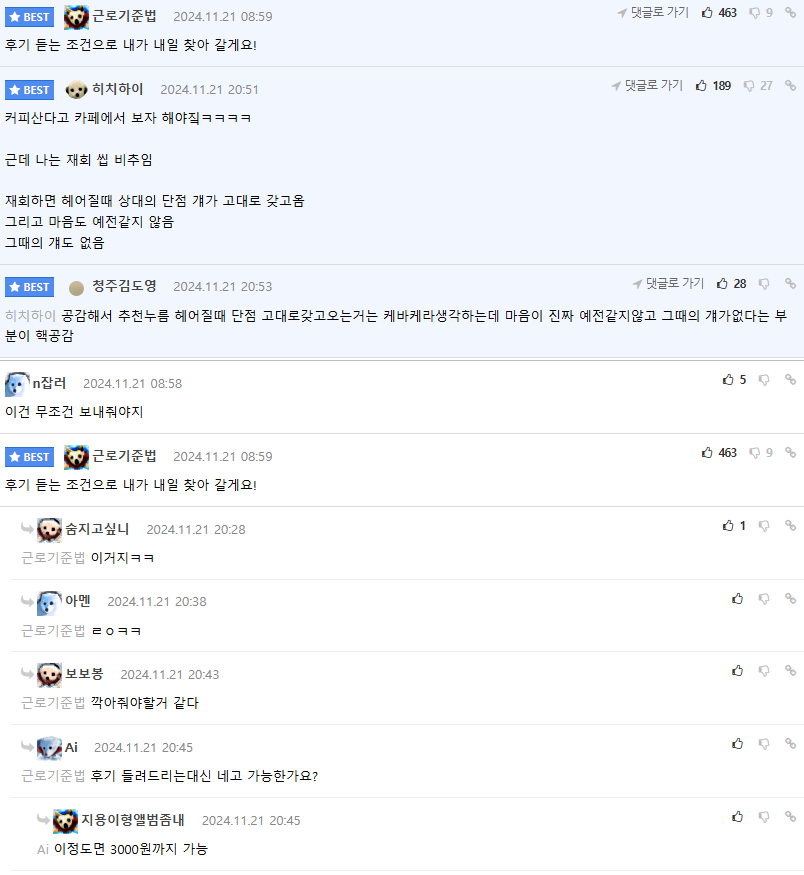804x875 pixels.
Task: Select the Ai mention in 지용이형앨범좀내's reply
Action: click(43, 849)
